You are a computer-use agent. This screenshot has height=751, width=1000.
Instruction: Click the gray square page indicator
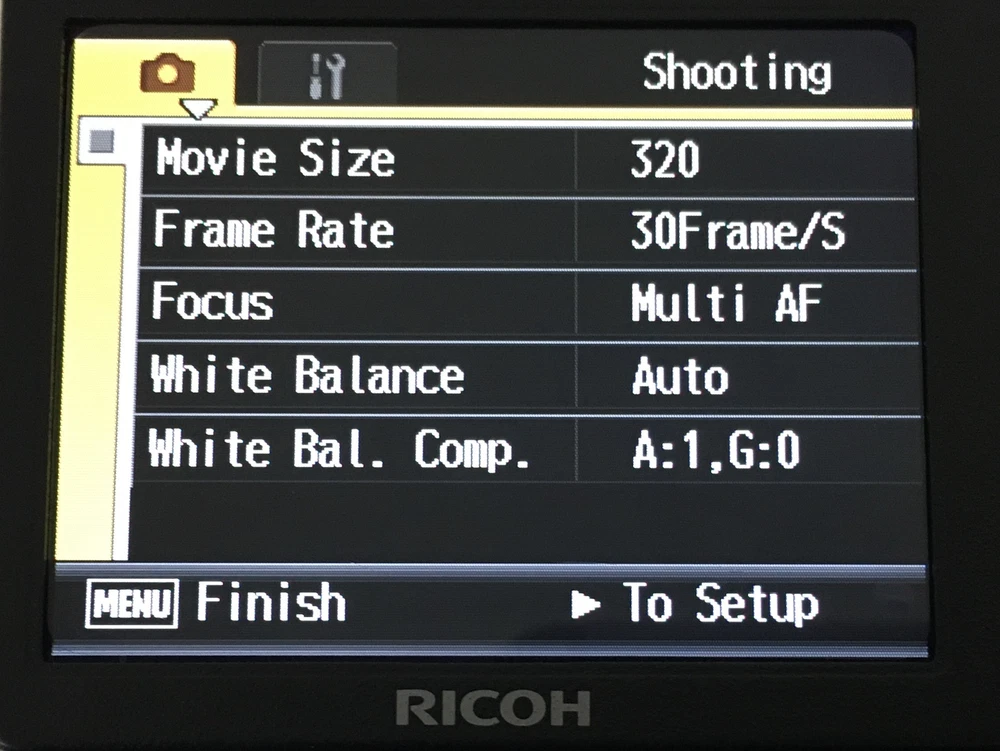[x=101, y=142]
